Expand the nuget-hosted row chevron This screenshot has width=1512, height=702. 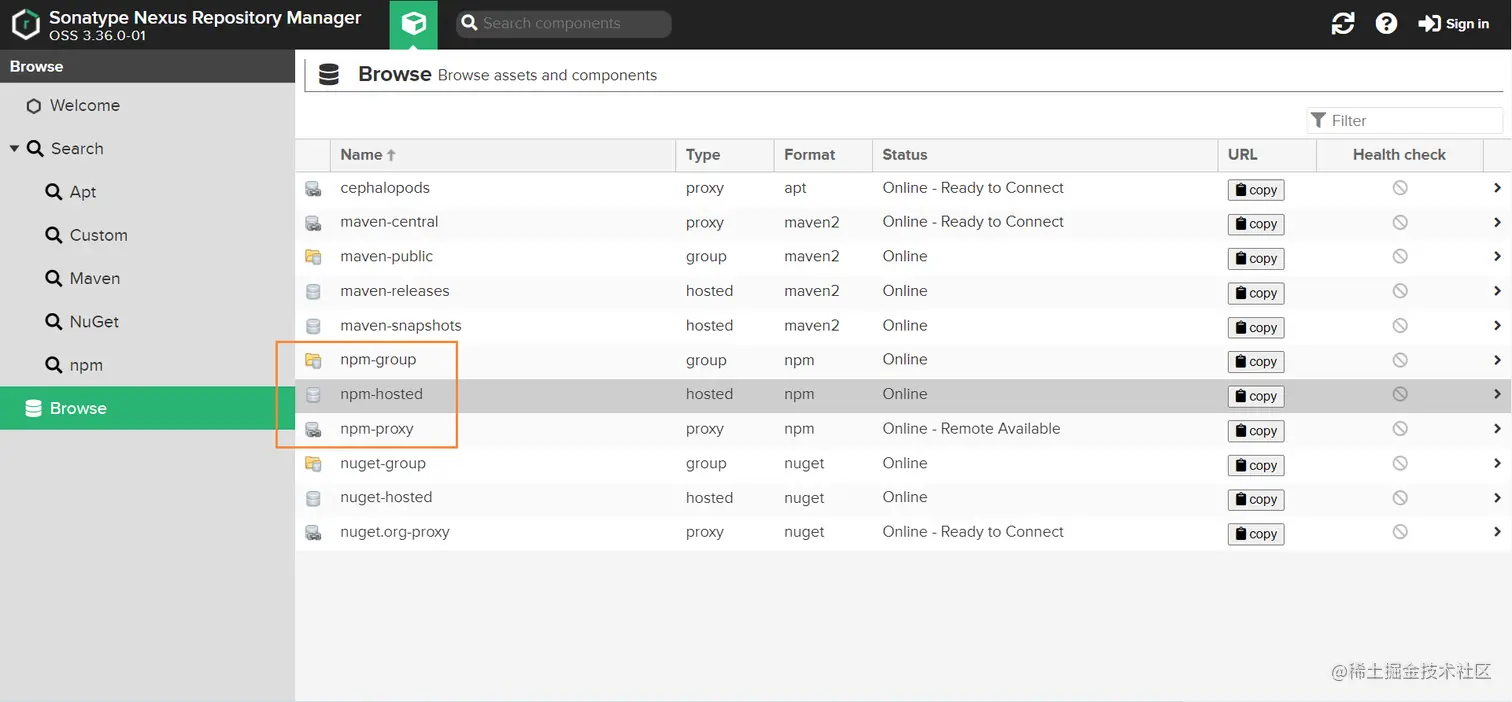click(x=1497, y=497)
